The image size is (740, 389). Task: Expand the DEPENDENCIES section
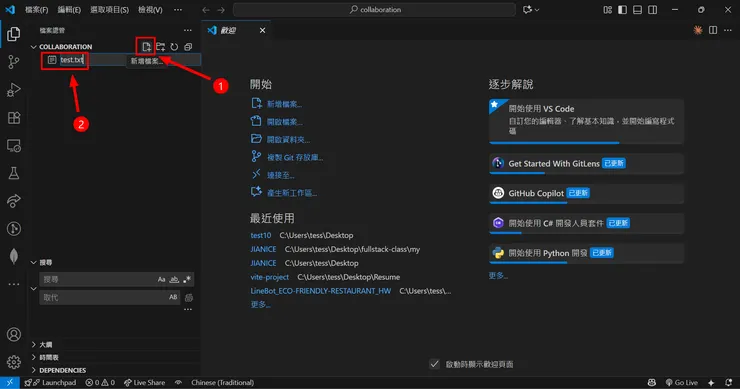click(34, 370)
